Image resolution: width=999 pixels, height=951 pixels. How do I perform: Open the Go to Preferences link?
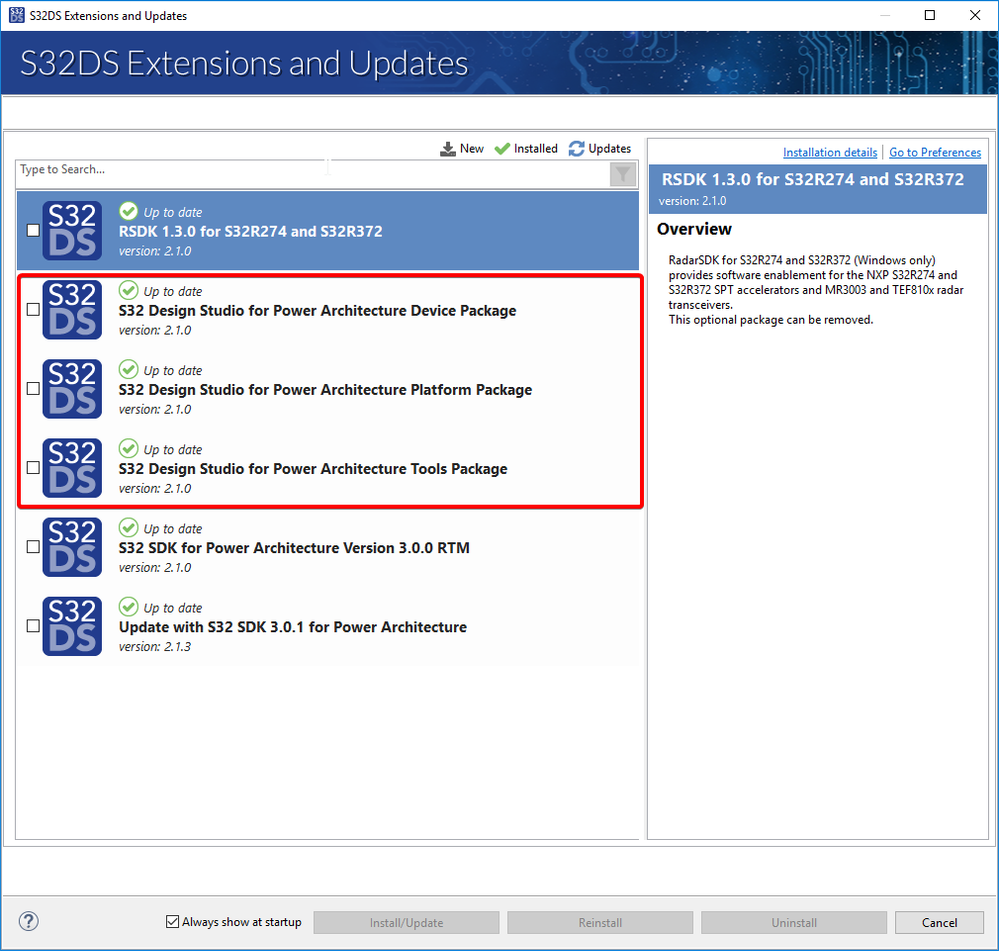point(935,152)
